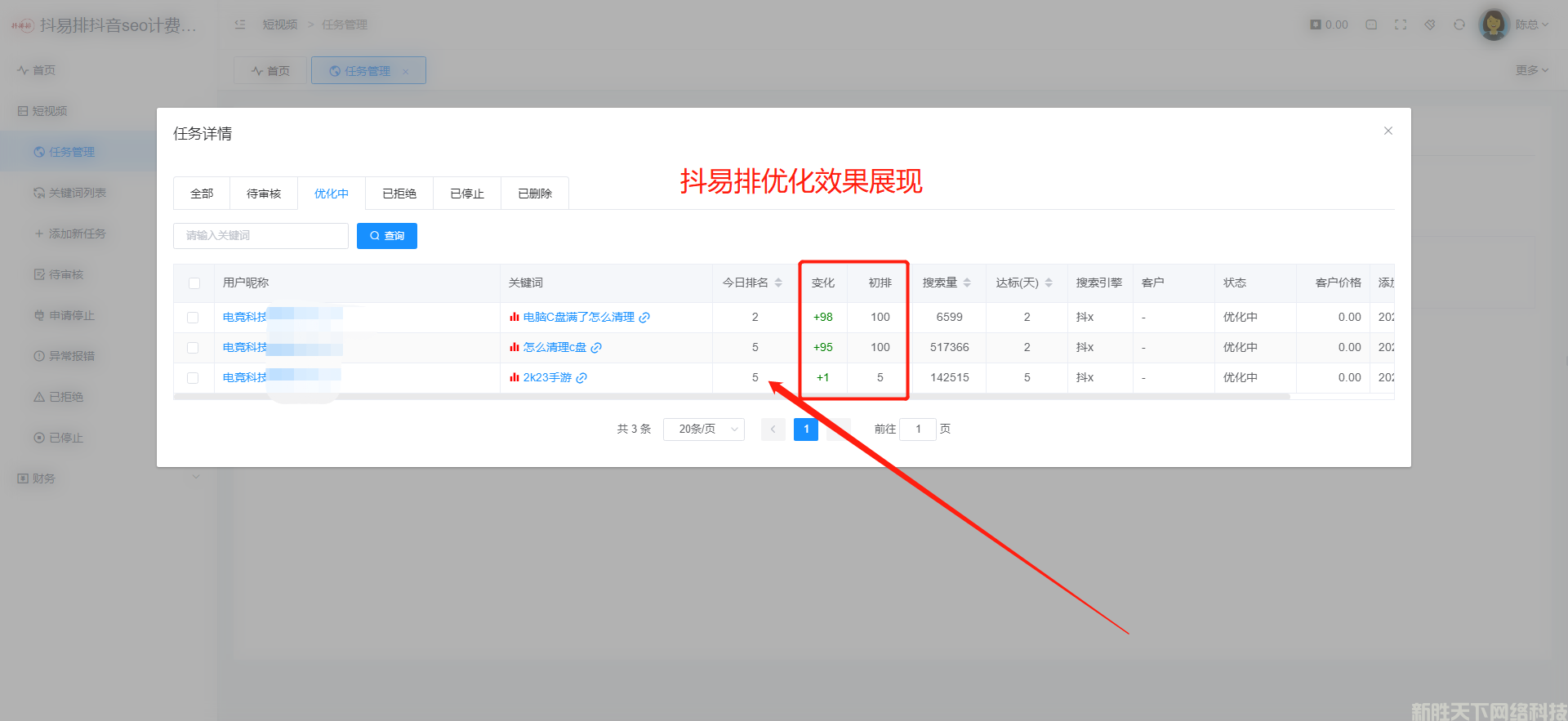The image size is (1568, 721).
Task: Sort by 今日排名 using the sort arrows
Action: click(778, 283)
